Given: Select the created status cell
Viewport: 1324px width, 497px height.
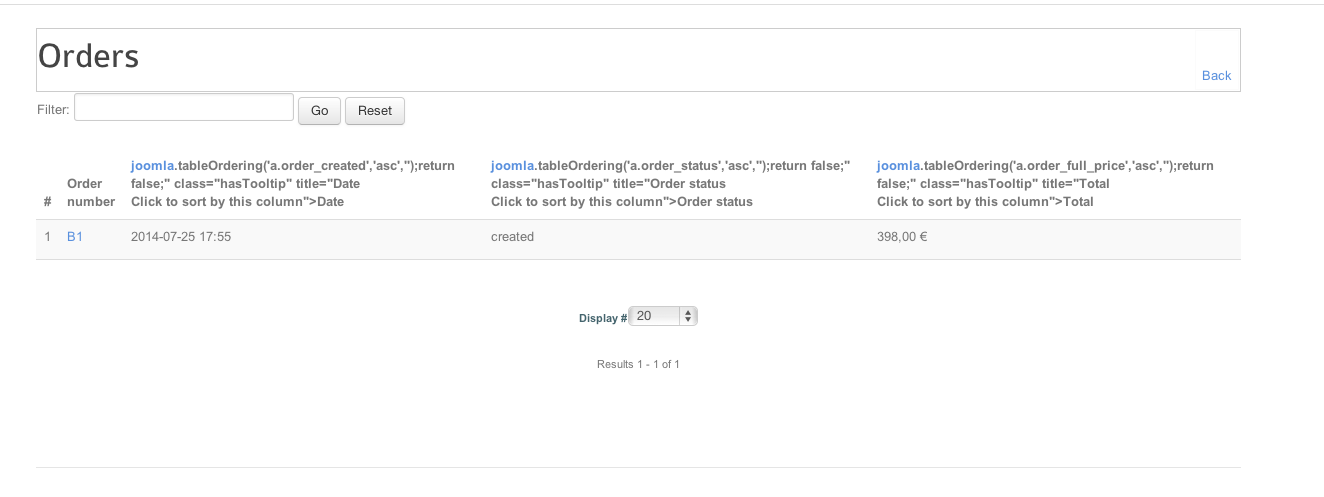Looking at the screenshot, I should pos(512,237).
